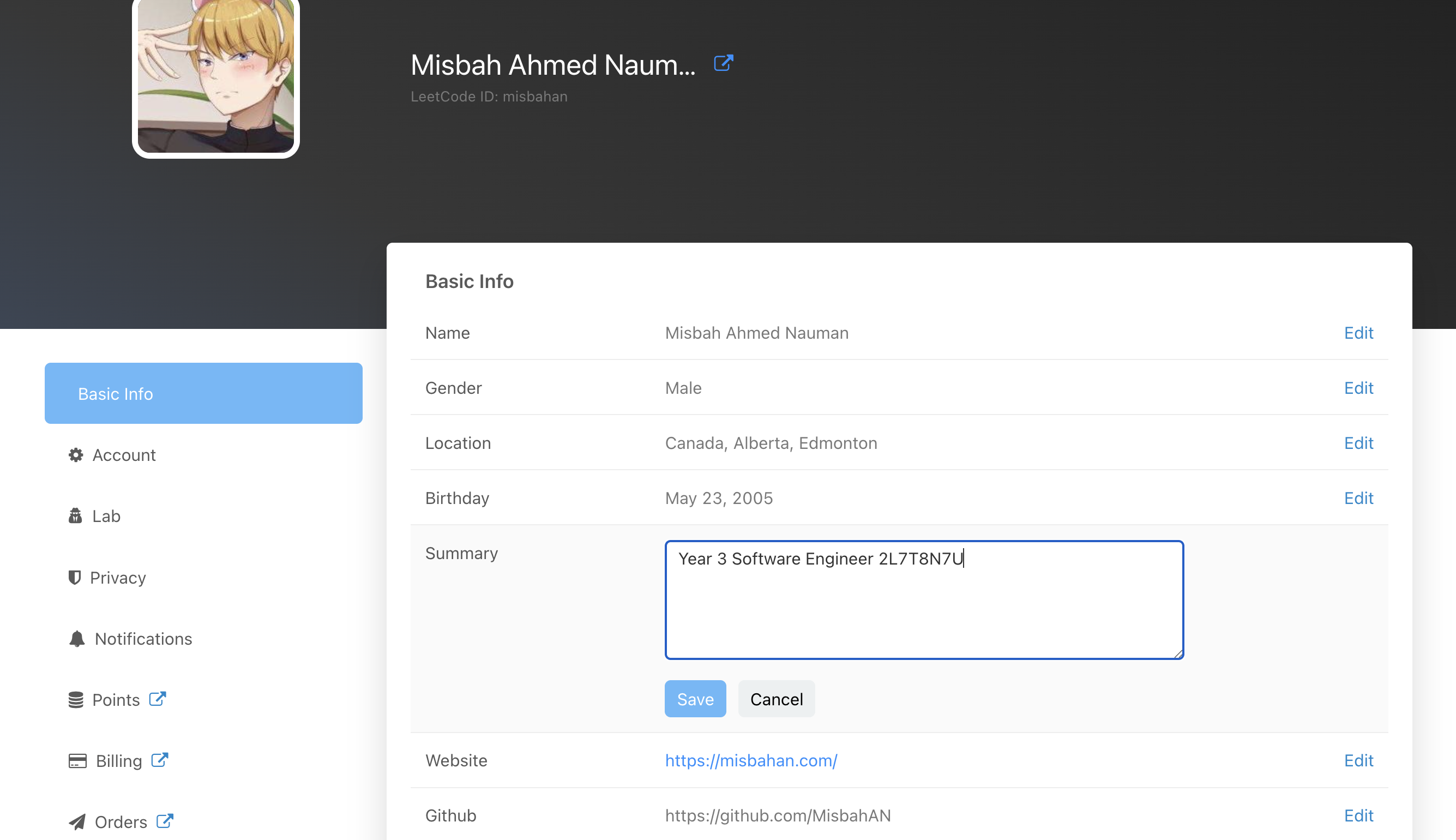This screenshot has height=840, width=1456.
Task: Open the public profile external link icon
Action: pyautogui.click(x=723, y=63)
